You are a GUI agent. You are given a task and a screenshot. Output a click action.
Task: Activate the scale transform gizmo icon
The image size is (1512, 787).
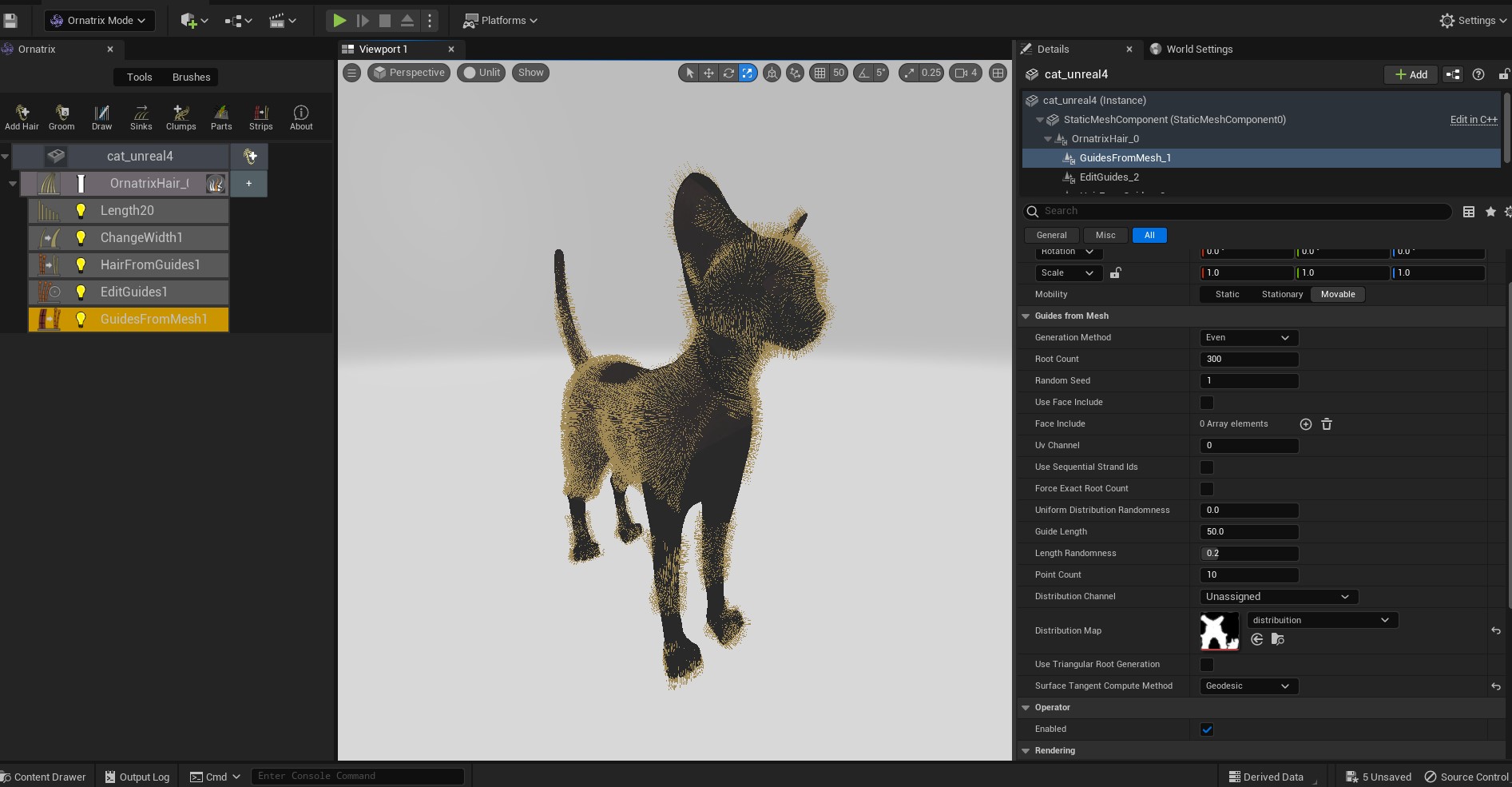click(747, 73)
